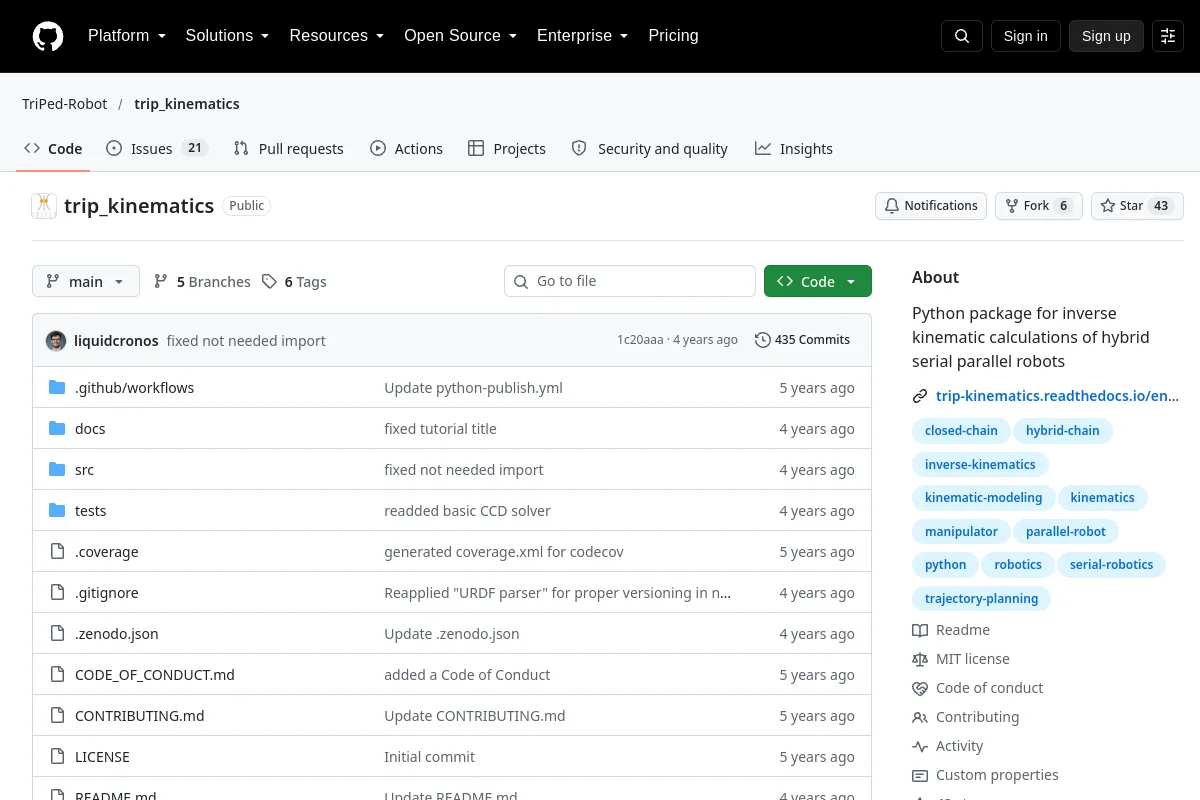Open the green Code dropdown button
The height and width of the screenshot is (800, 1200).
click(x=818, y=281)
